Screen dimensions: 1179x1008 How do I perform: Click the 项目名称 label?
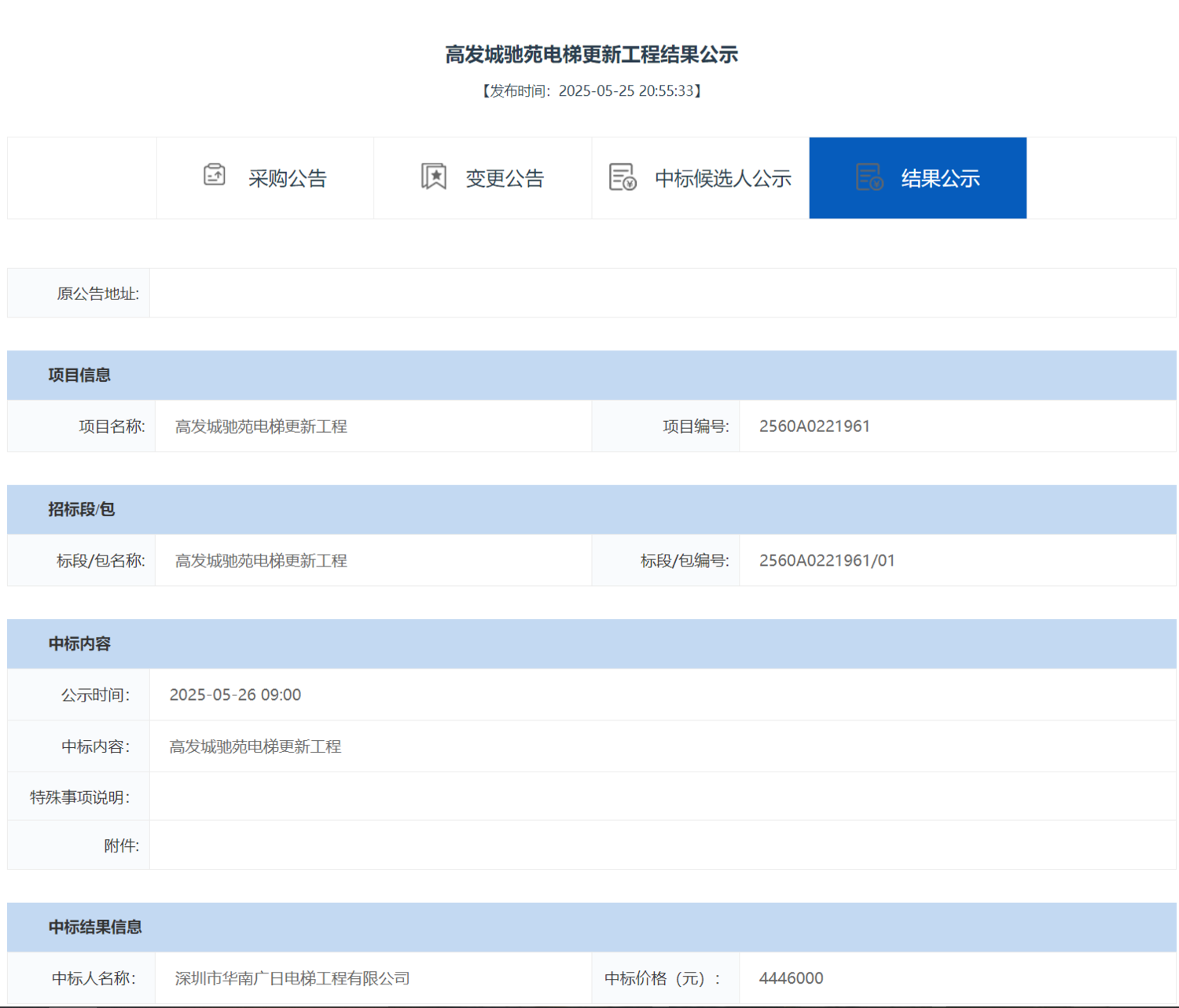pos(112,427)
